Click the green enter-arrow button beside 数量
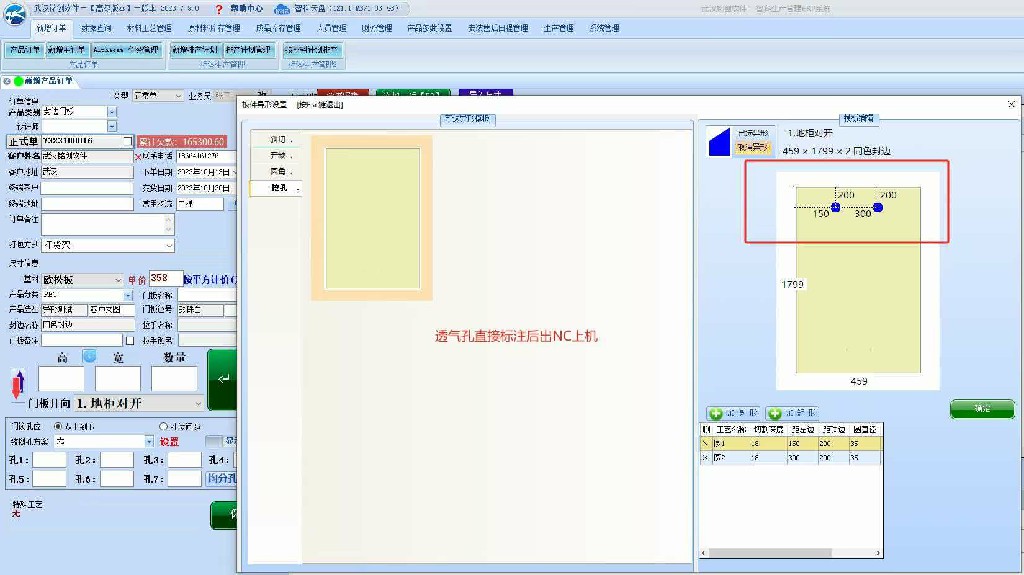1024x575 pixels. 222,380
